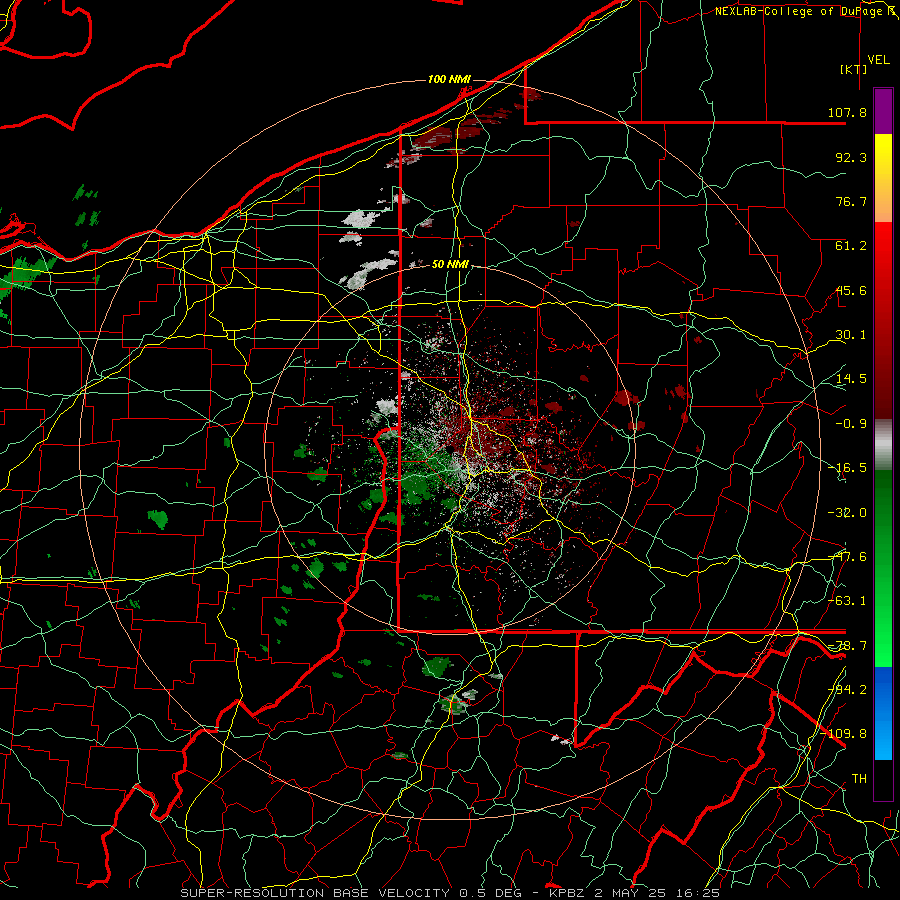This screenshot has width=900, height=900.
Task: Click the -94.2 legend value
Action: [847, 689]
